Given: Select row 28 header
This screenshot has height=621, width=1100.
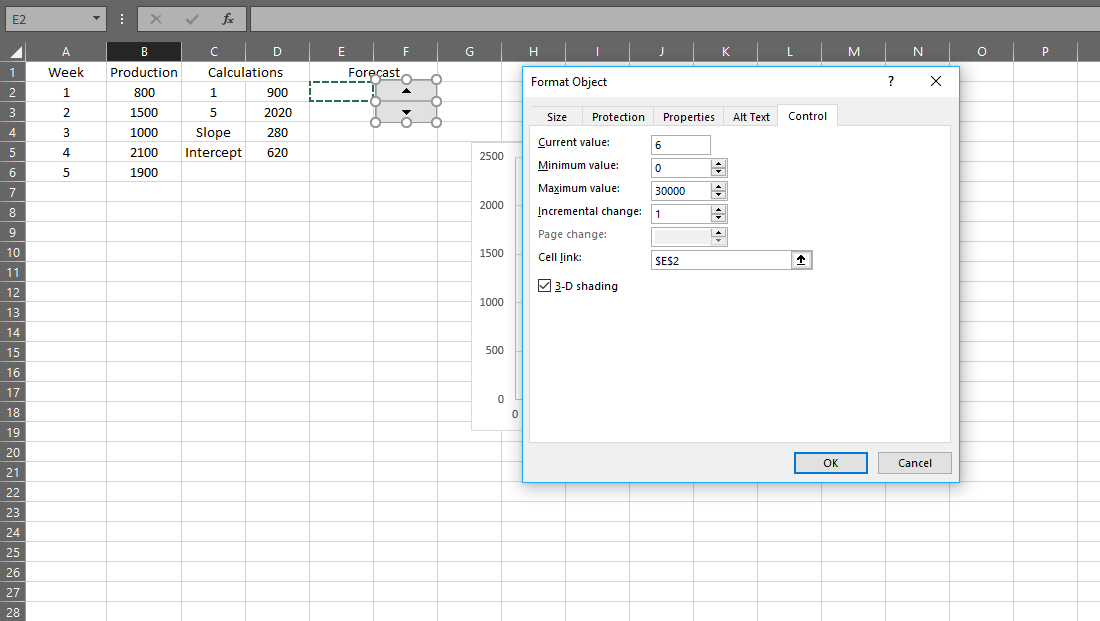Looking at the screenshot, I should click(13, 612).
